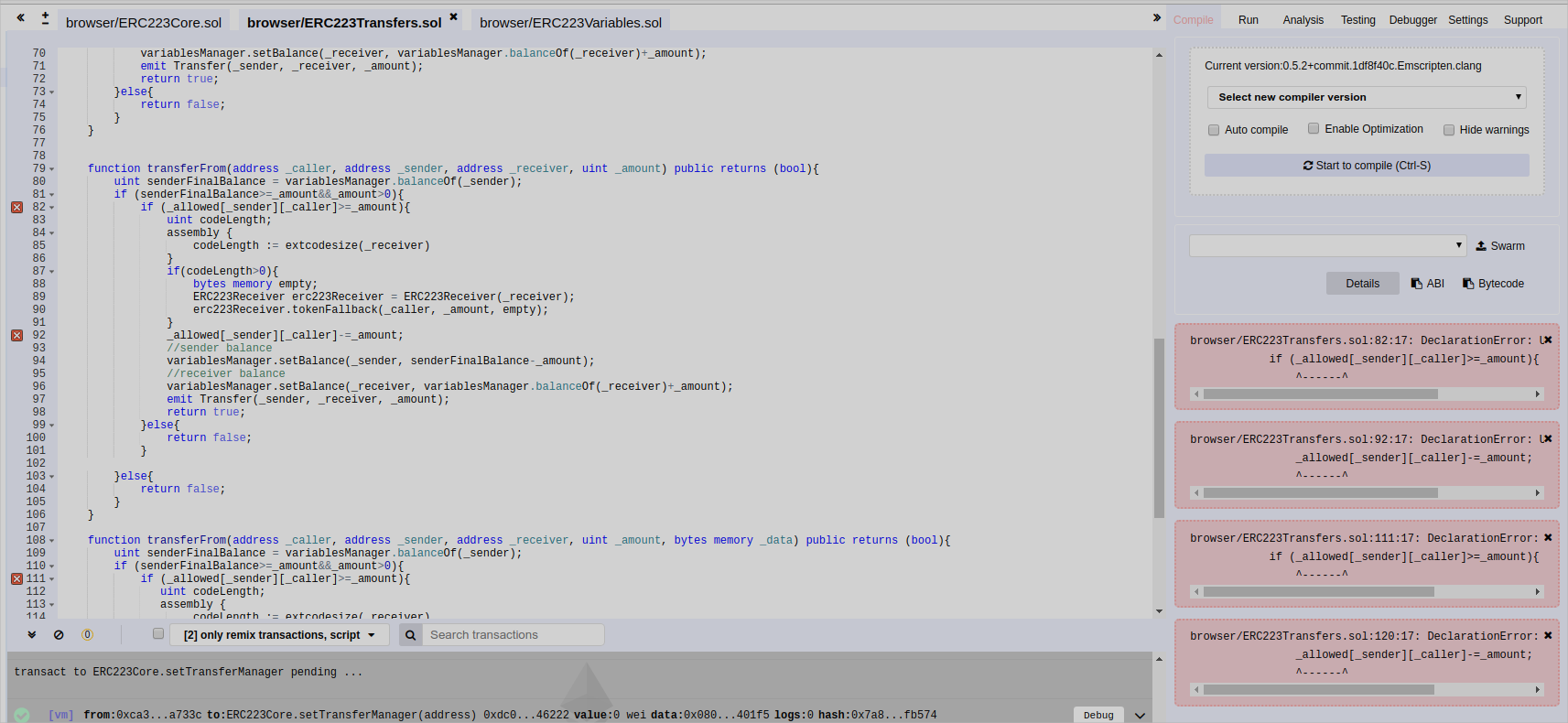Image resolution: width=1568 pixels, height=723 pixels.
Task: Click the Debug button for the transaction
Action: click(1098, 715)
